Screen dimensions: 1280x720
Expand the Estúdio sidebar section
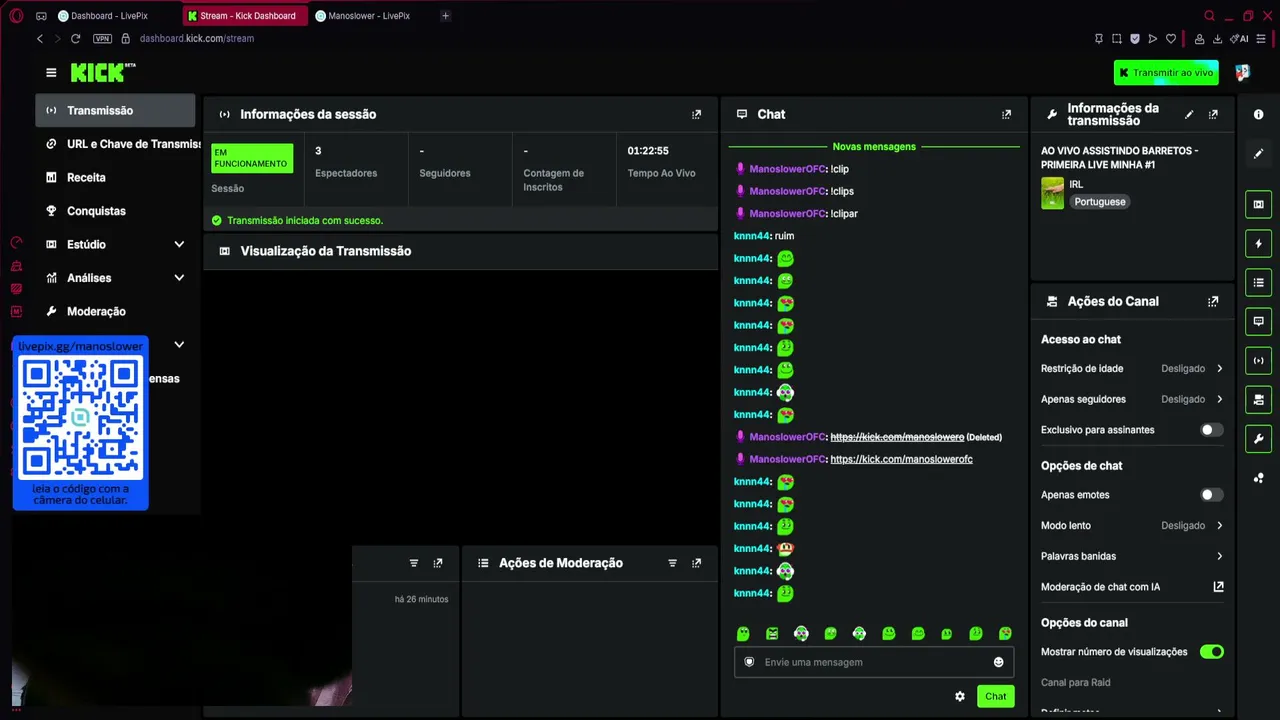(179, 244)
